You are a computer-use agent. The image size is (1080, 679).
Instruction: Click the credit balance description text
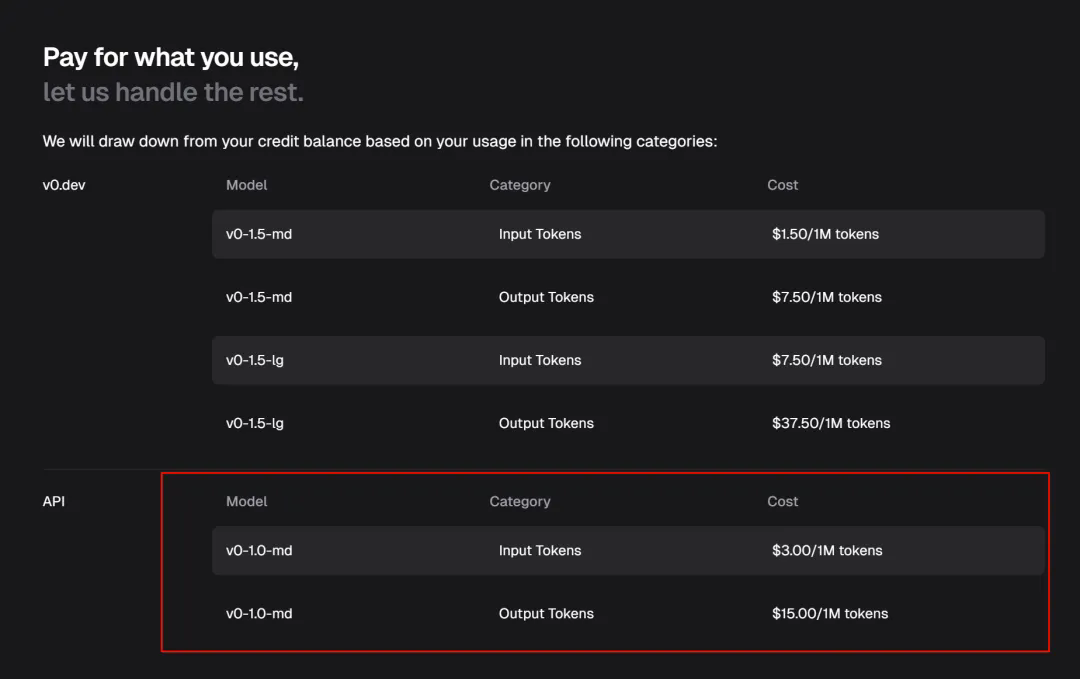point(378,141)
